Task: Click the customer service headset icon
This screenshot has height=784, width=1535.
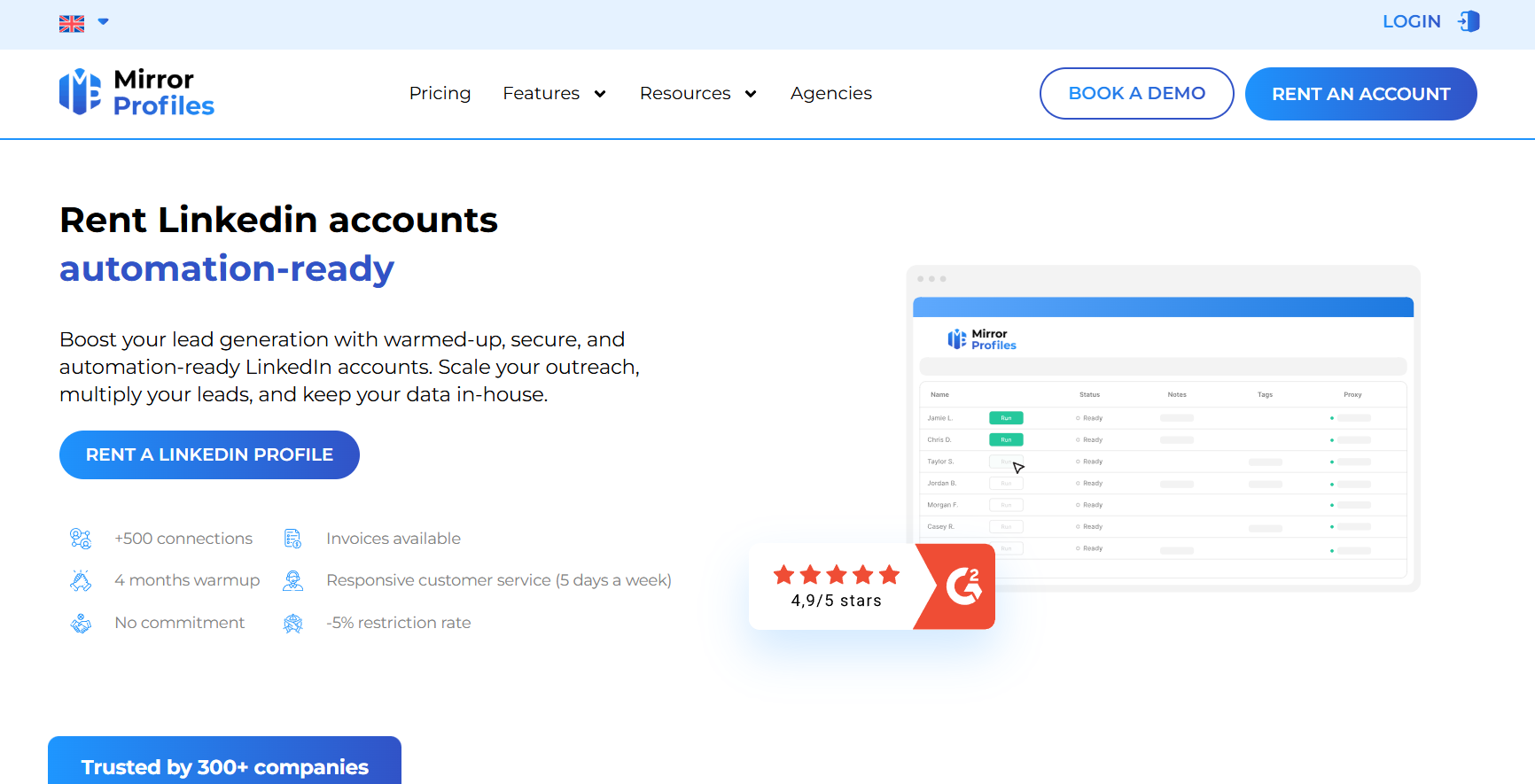Action: (292, 580)
